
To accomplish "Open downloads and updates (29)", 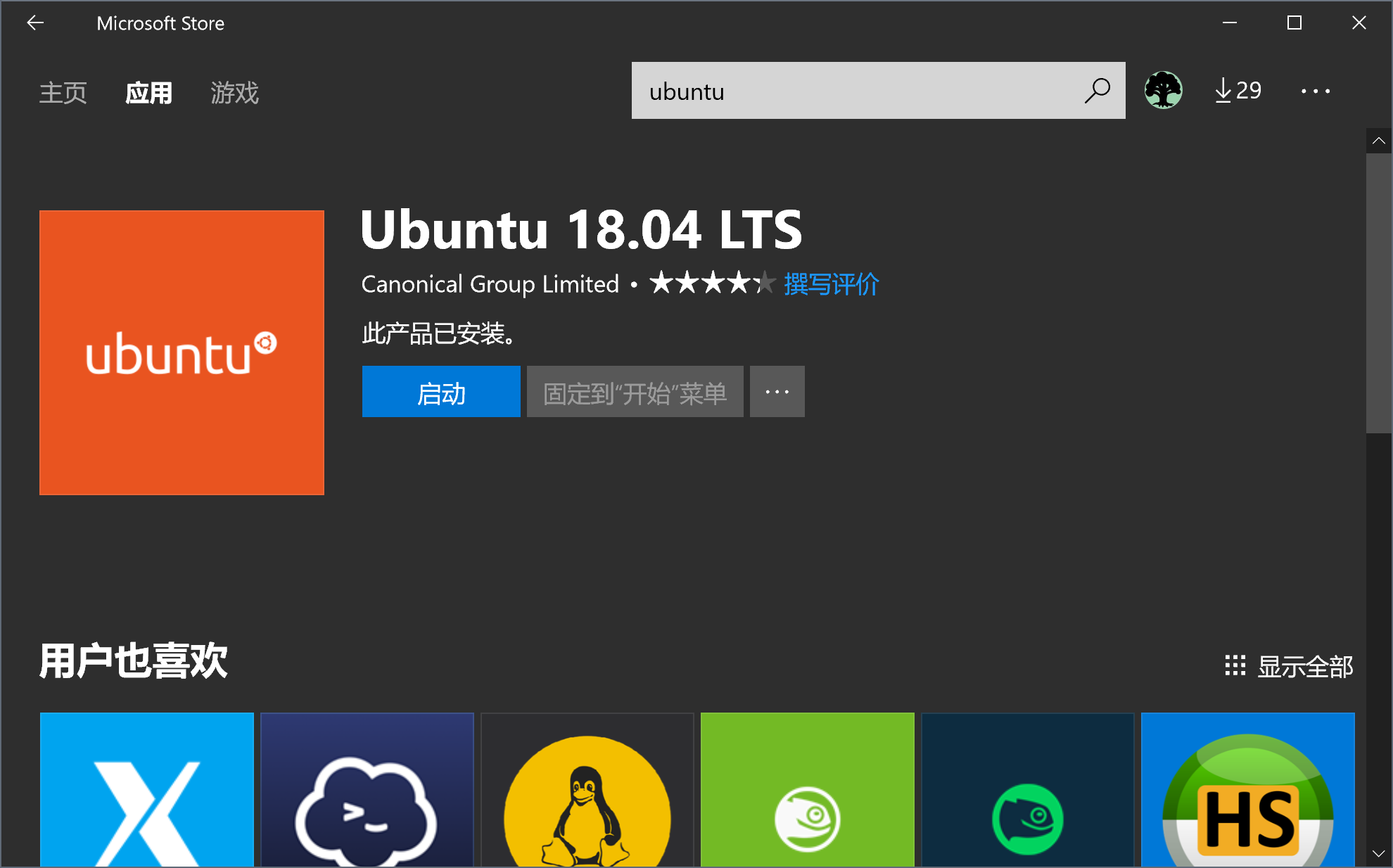I will (1238, 91).
